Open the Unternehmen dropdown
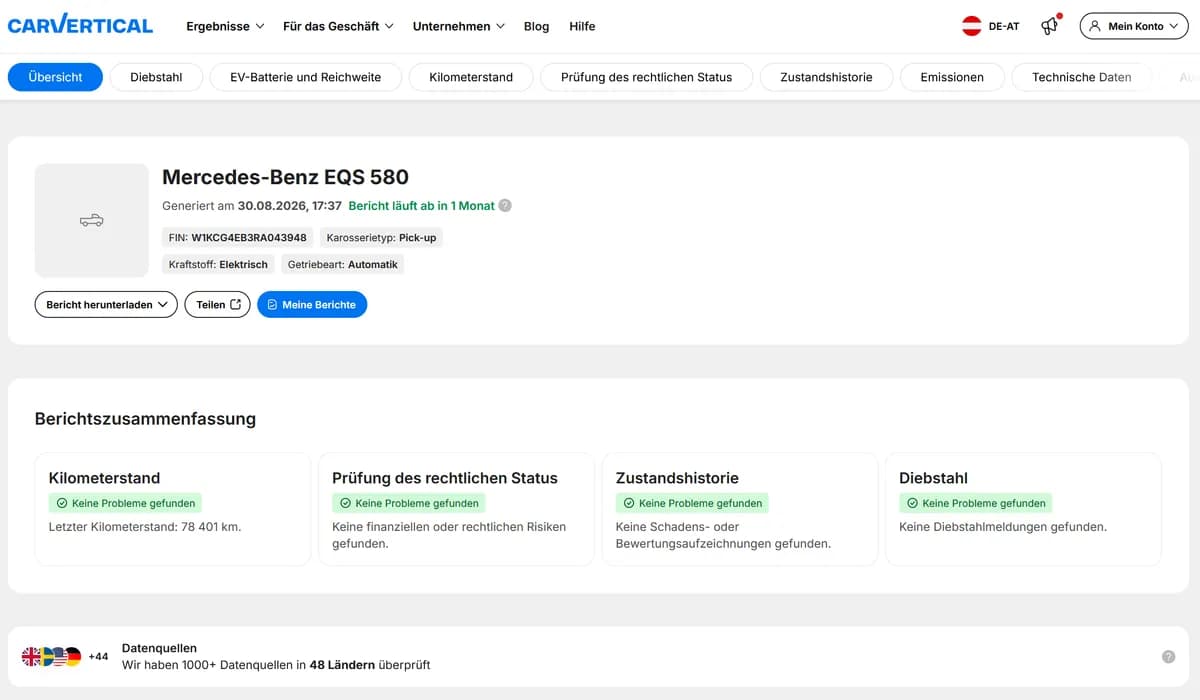The width and height of the screenshot is (1200, 700). [x=458, y=26]
